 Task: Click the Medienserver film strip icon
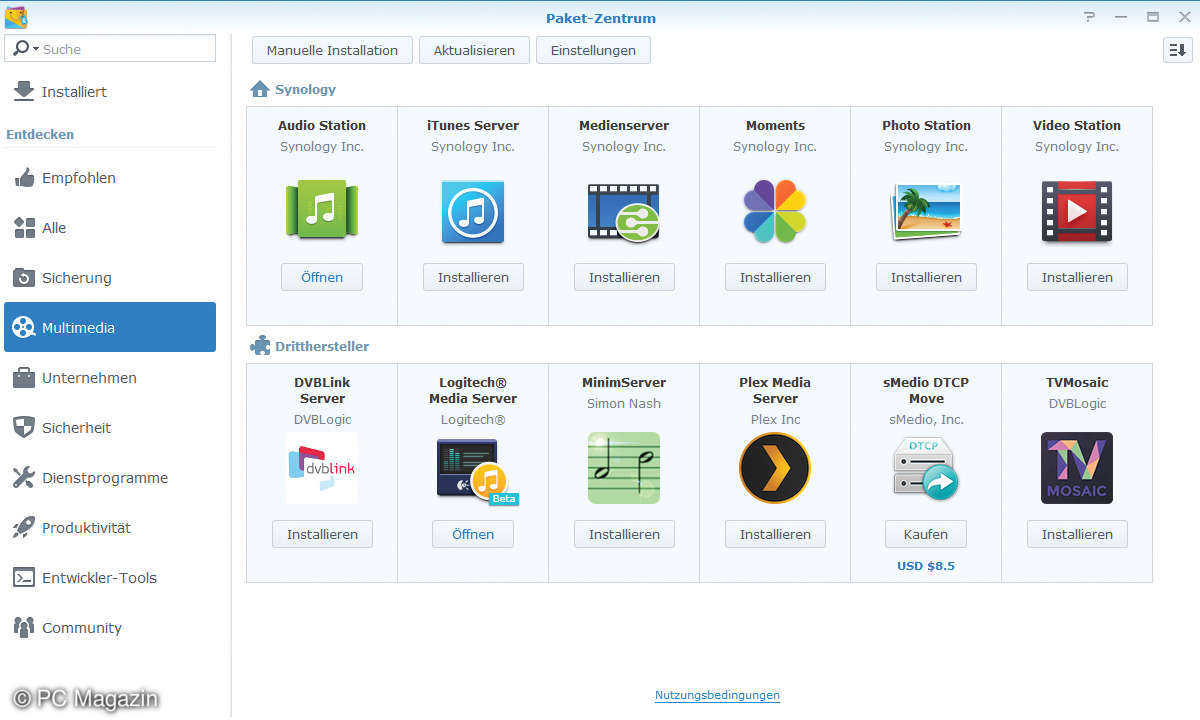[623, 212]
